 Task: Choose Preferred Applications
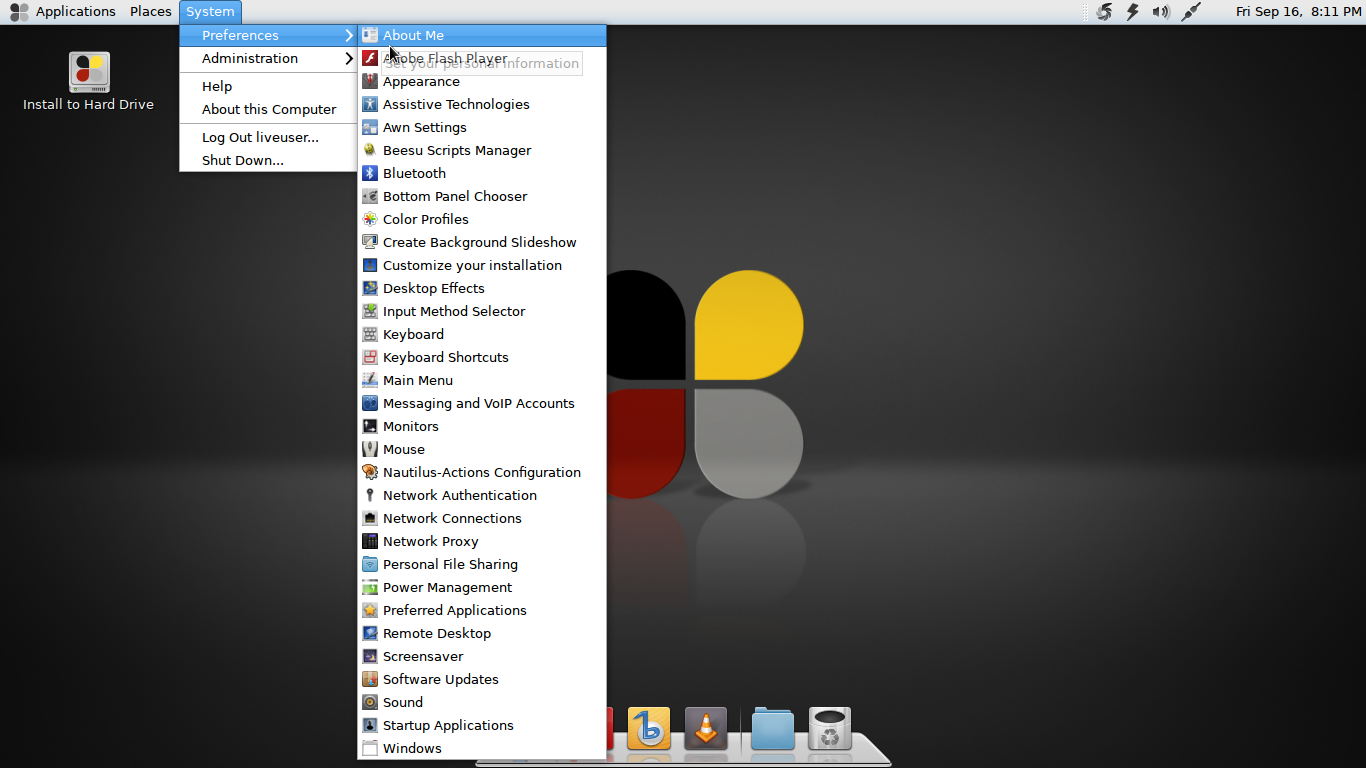click(x=482, y=610)
